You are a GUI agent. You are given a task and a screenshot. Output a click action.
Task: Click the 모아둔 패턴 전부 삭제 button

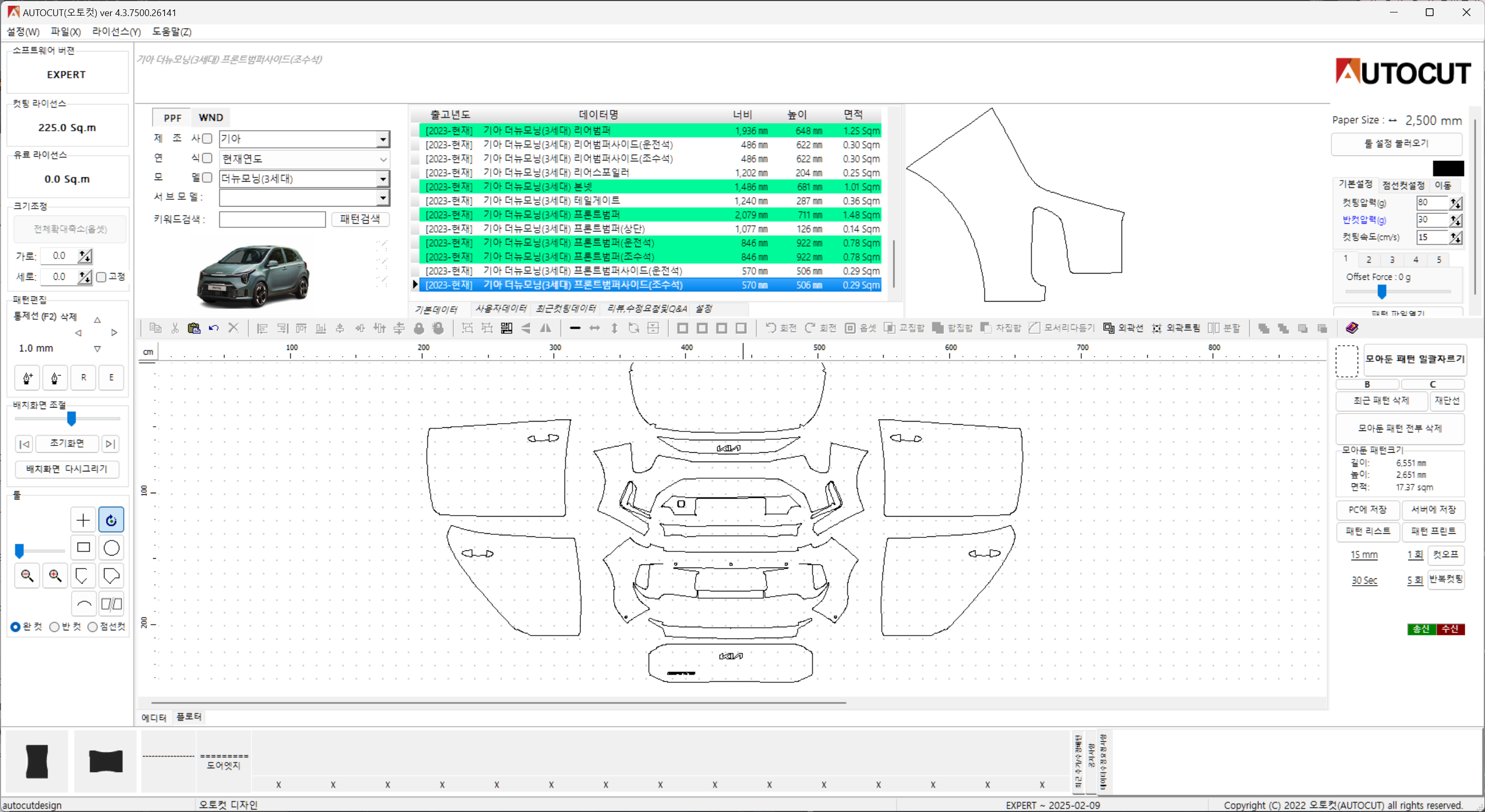pyautogui.click(x=1400, y=428)
